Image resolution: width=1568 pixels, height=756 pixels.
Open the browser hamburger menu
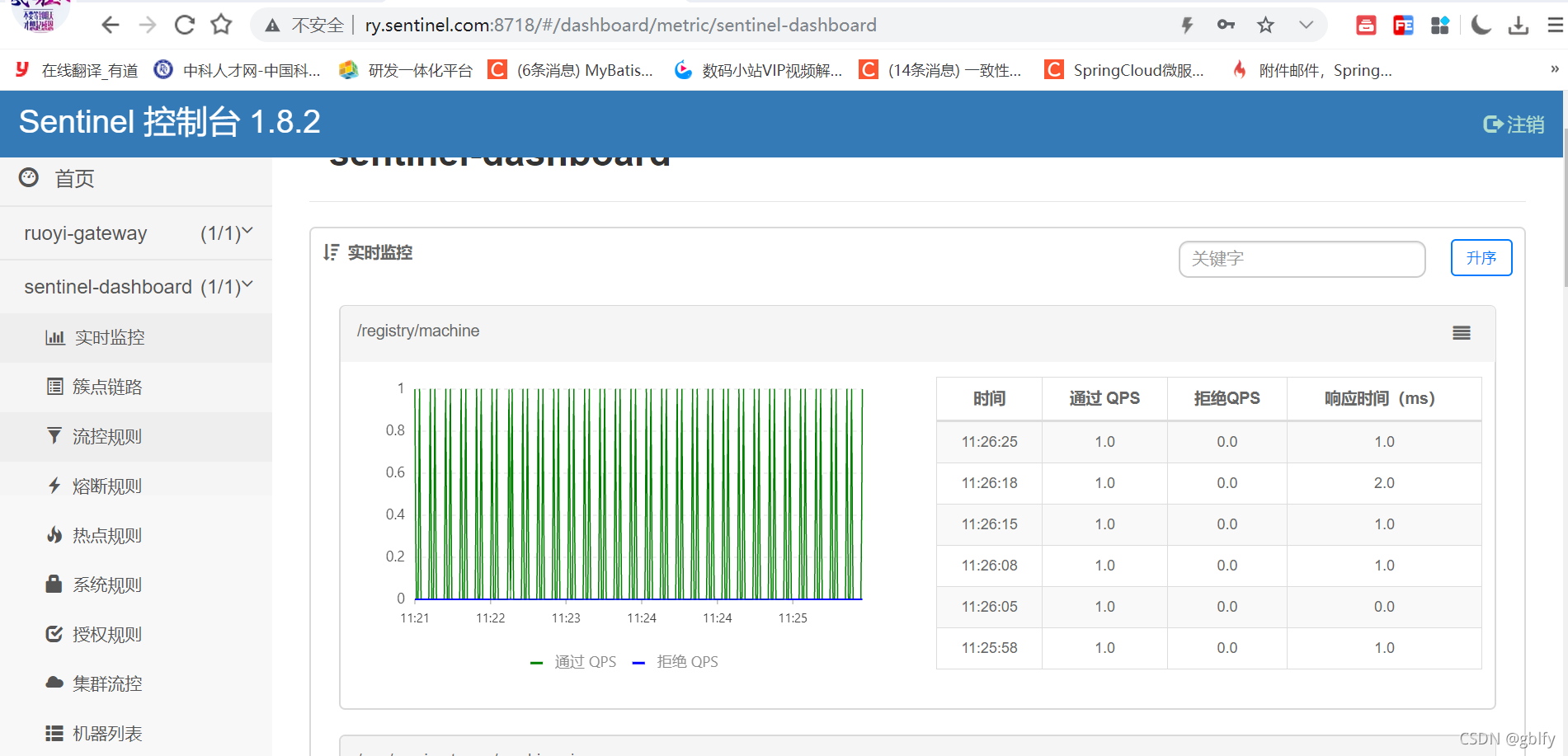coord(1556,26)
